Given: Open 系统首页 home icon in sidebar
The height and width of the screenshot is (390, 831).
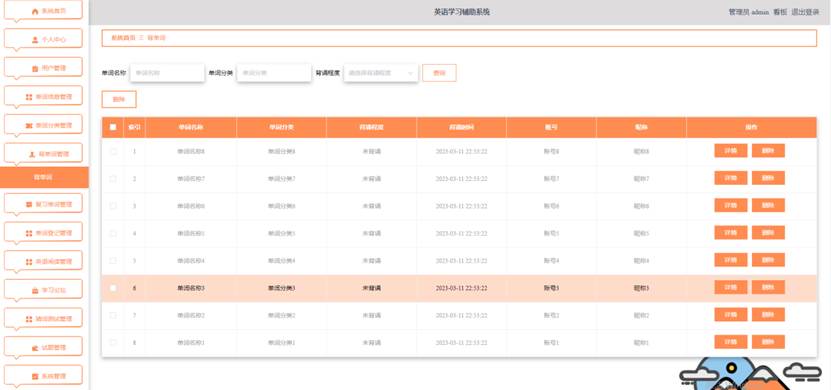Looking at the screenshot, I should pyautogui.click(x=35, y=11).
